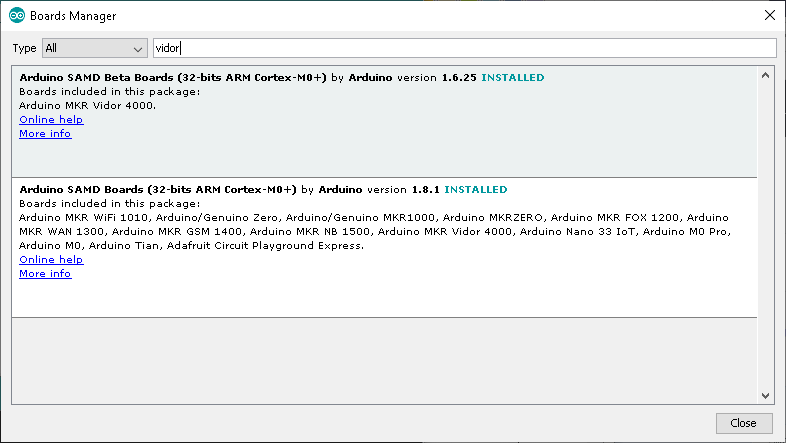
Task: Select the Arduino SAMD Beta Boards package title
Action: click(173, 78)
